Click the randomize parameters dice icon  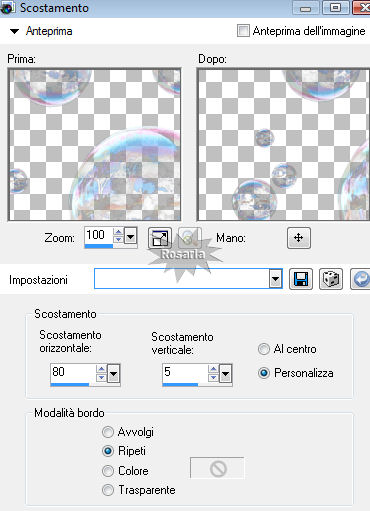331,279
